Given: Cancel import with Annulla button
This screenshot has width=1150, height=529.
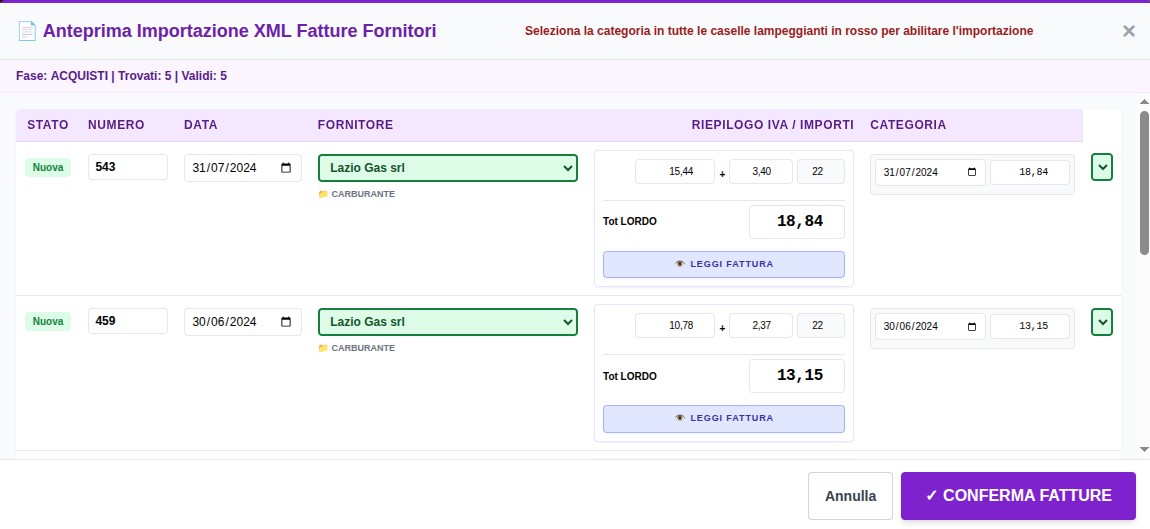Looking at the screenshot, I should tap(850, 496).
